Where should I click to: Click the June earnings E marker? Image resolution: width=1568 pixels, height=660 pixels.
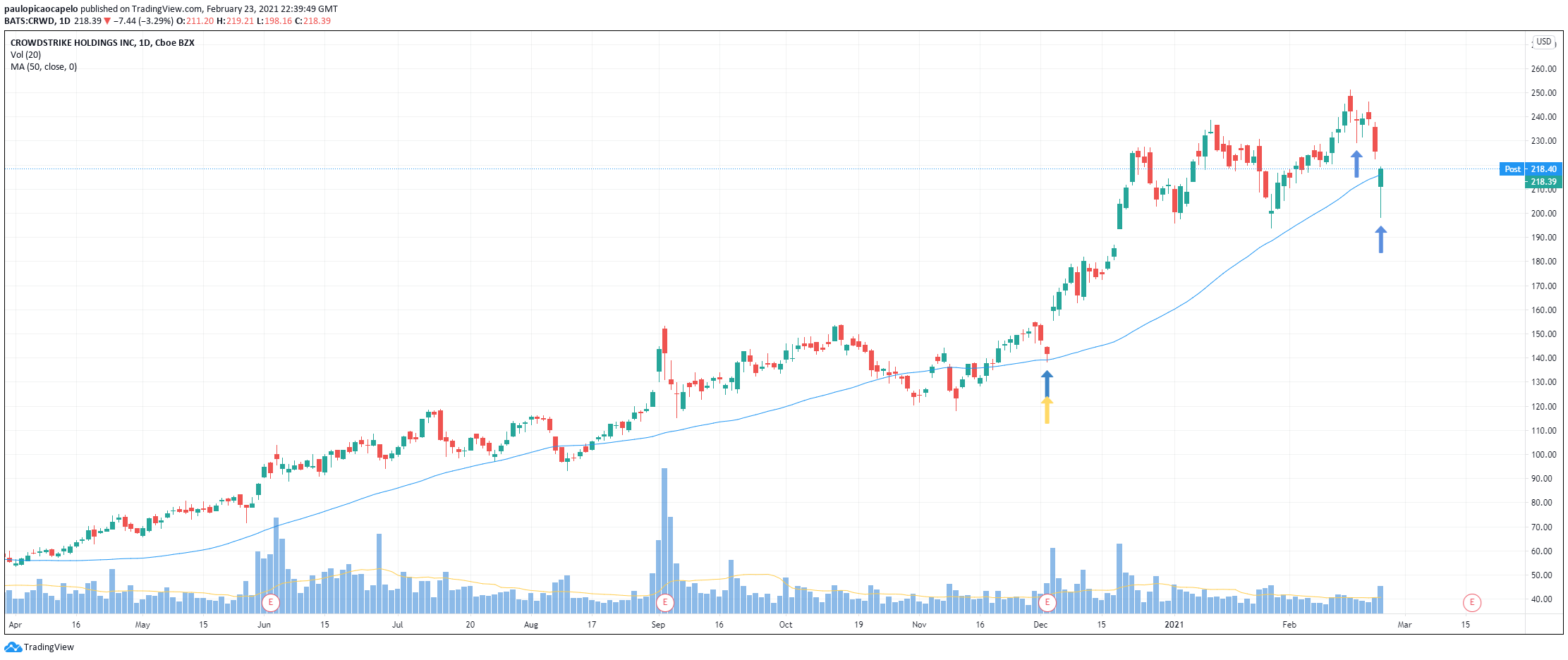(x=270, y=603)
